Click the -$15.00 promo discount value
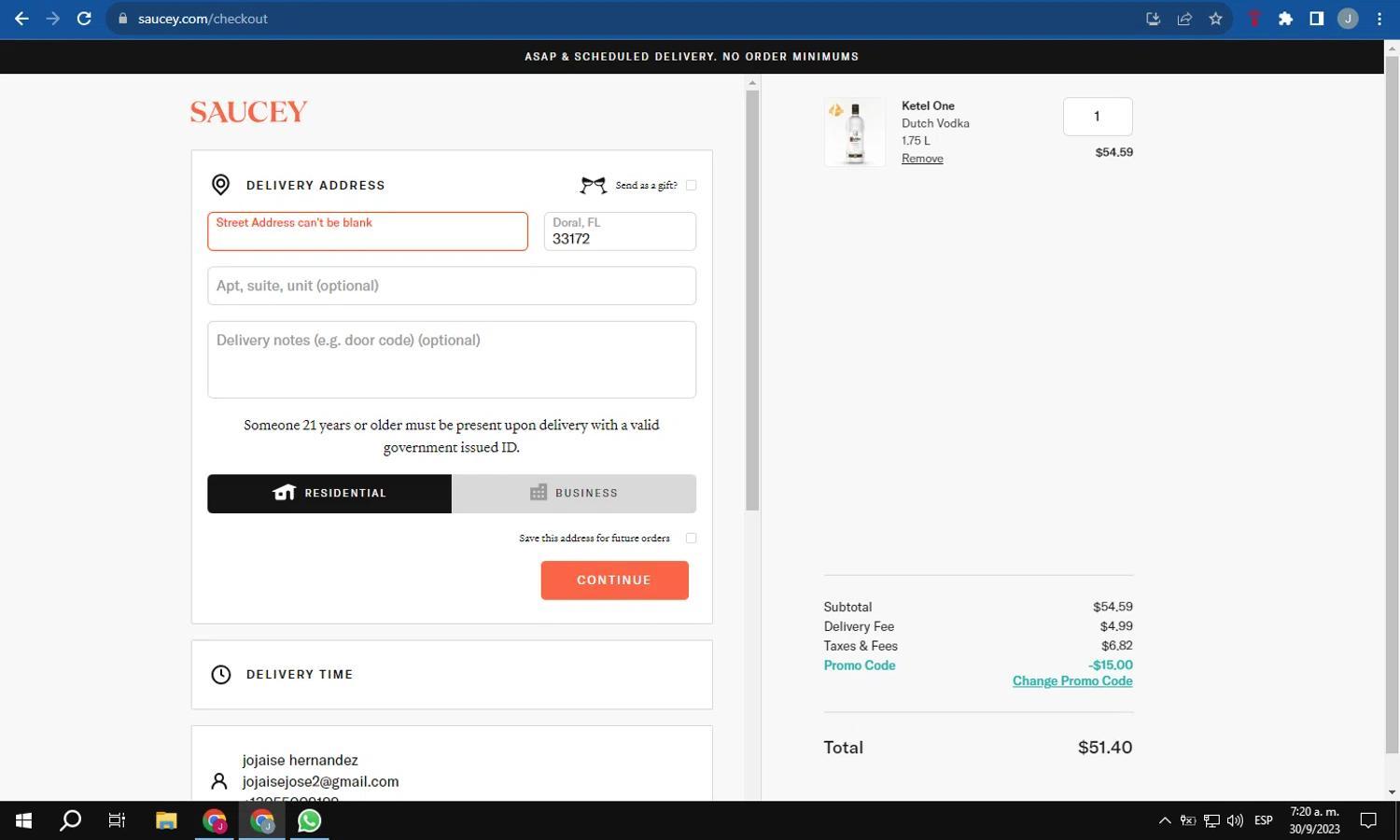Screen dimensions: 1400x840 (1111, 665)
